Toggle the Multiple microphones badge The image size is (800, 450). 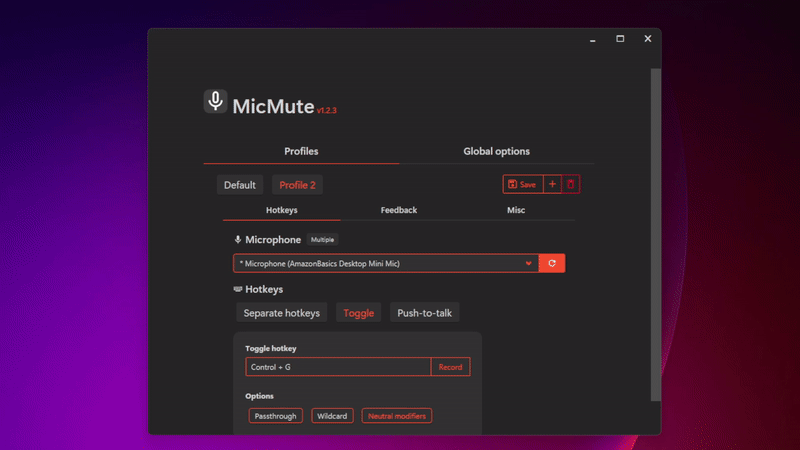coord(322,239)
